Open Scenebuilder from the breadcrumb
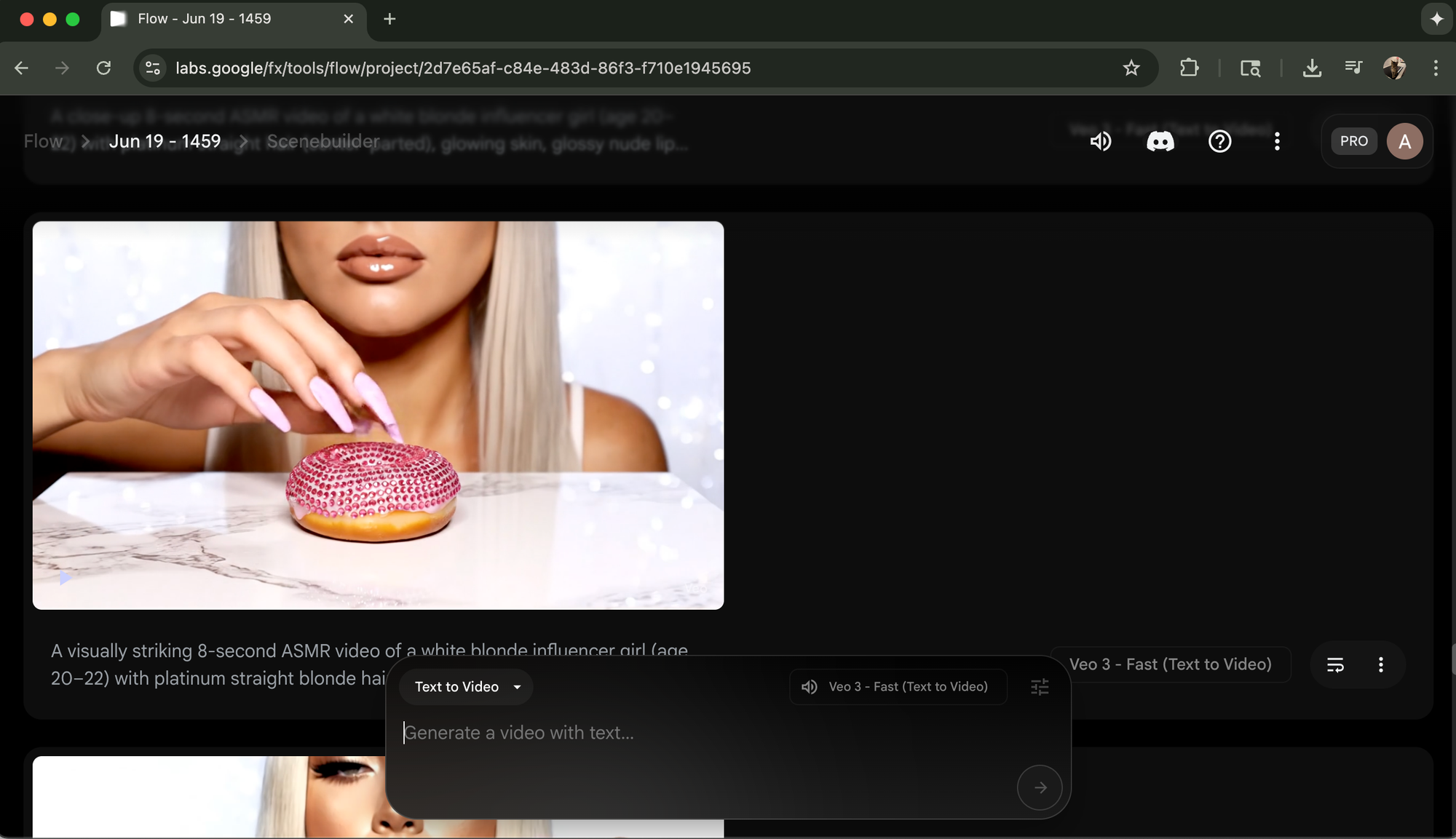Viewport: 1456px width, 839px height. 323,141
